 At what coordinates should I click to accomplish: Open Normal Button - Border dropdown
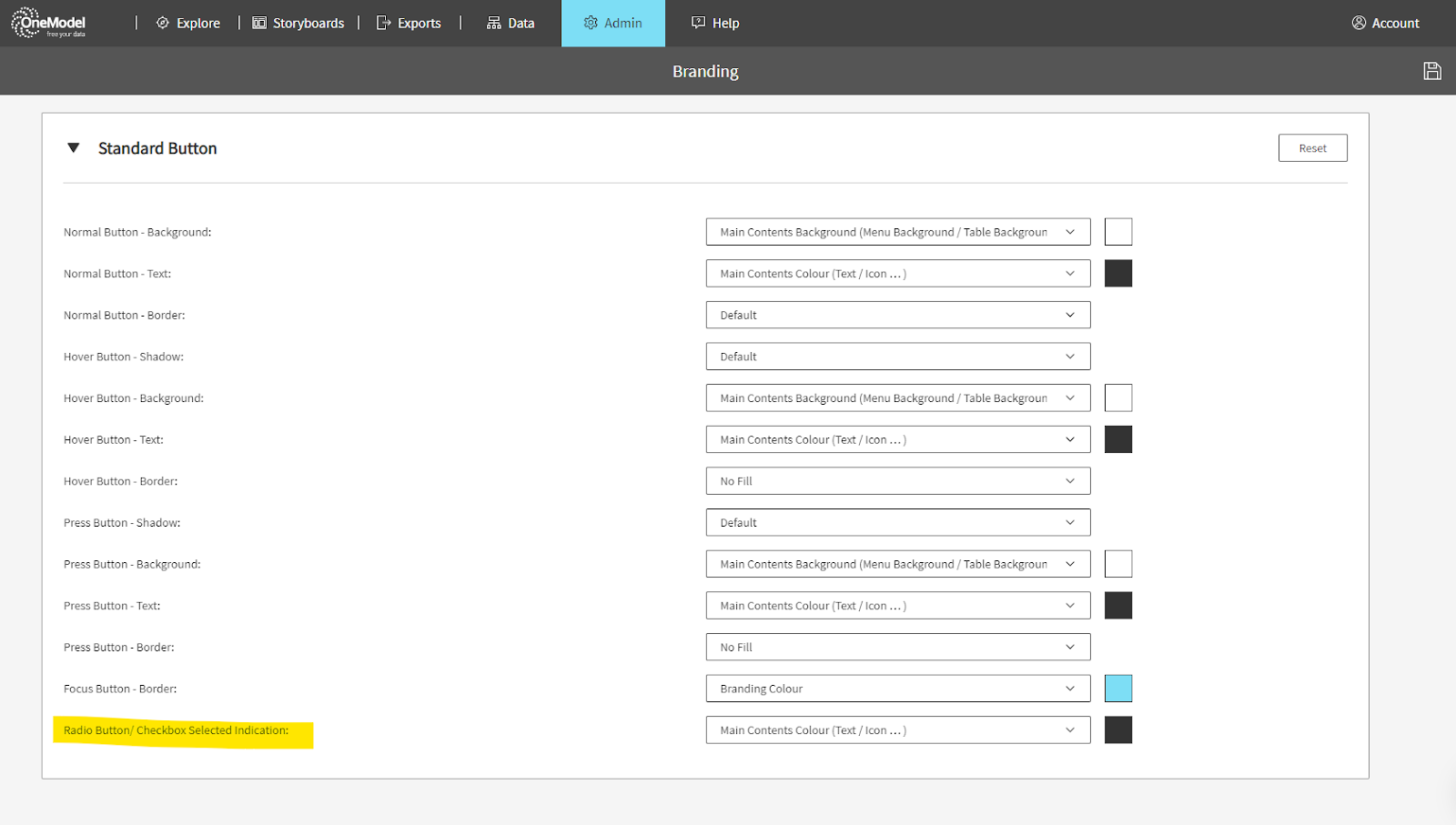[x=897, y=316]
